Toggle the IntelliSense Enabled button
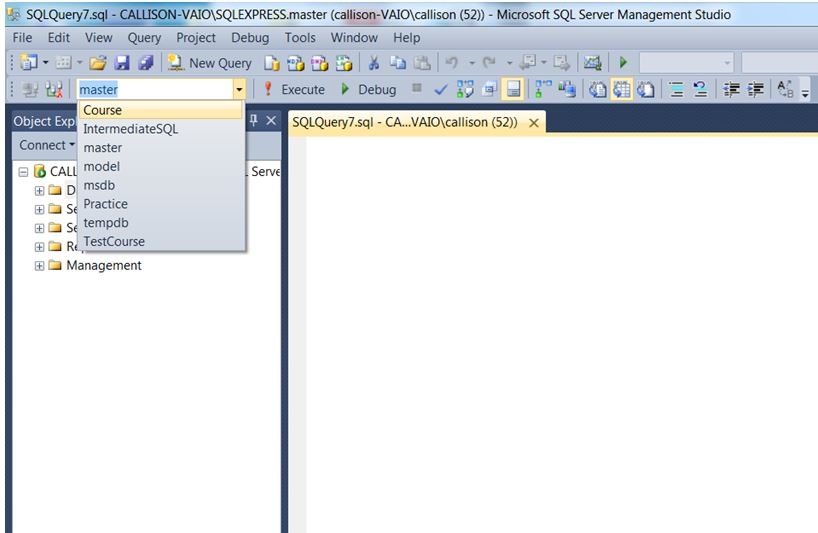Screen dimensions: 818x533 [513, 89]
